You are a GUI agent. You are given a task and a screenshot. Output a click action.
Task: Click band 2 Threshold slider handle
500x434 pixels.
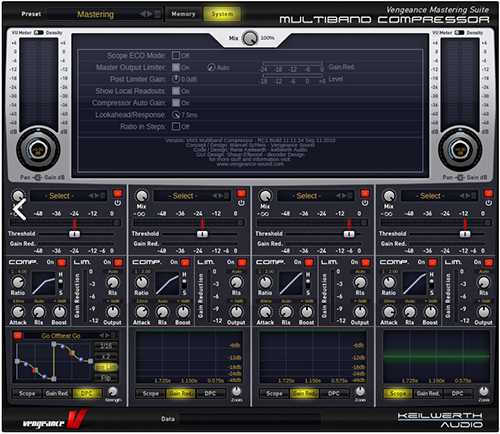point(202,234)
